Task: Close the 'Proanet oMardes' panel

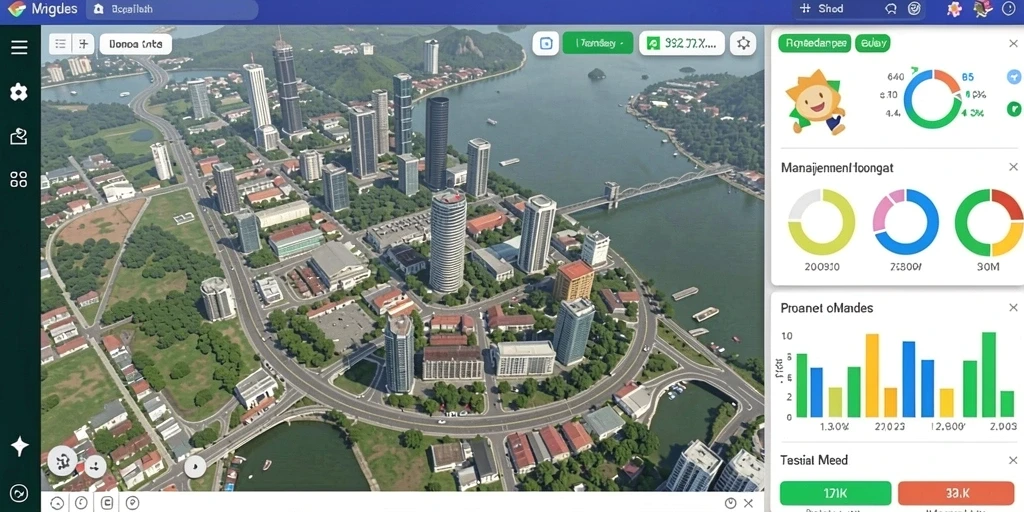Action: tap(1013, 308)
